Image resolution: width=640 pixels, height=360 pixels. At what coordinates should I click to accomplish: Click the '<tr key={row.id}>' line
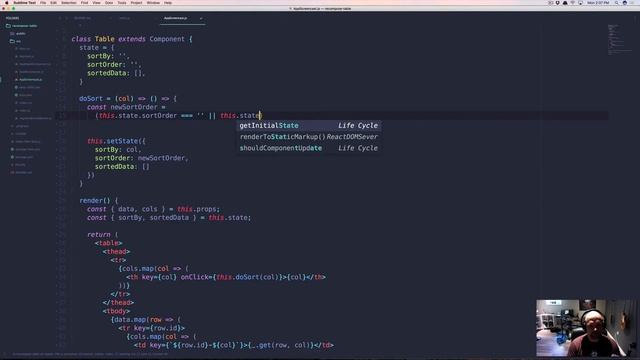(x=151, y=328)
